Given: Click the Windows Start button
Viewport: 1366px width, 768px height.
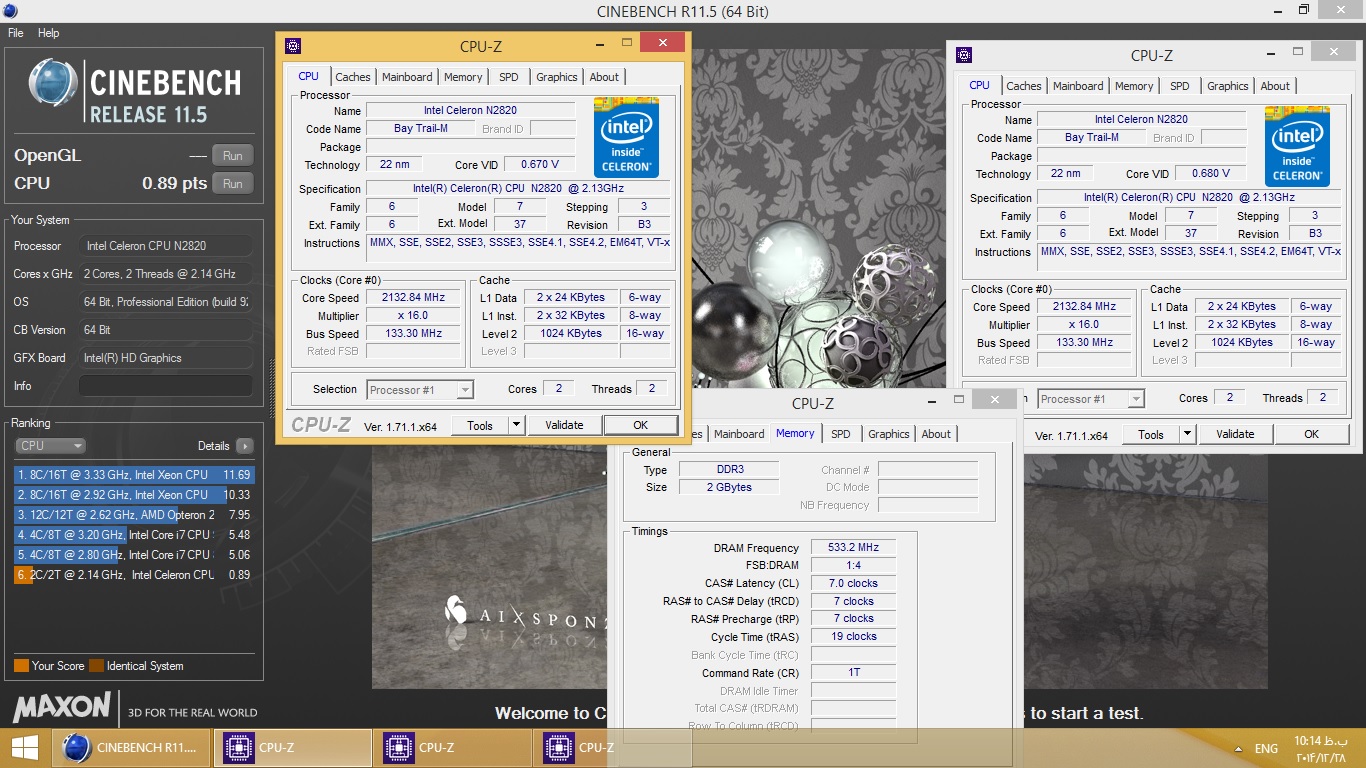Looking at the screenshot, I should coord(25,747).
